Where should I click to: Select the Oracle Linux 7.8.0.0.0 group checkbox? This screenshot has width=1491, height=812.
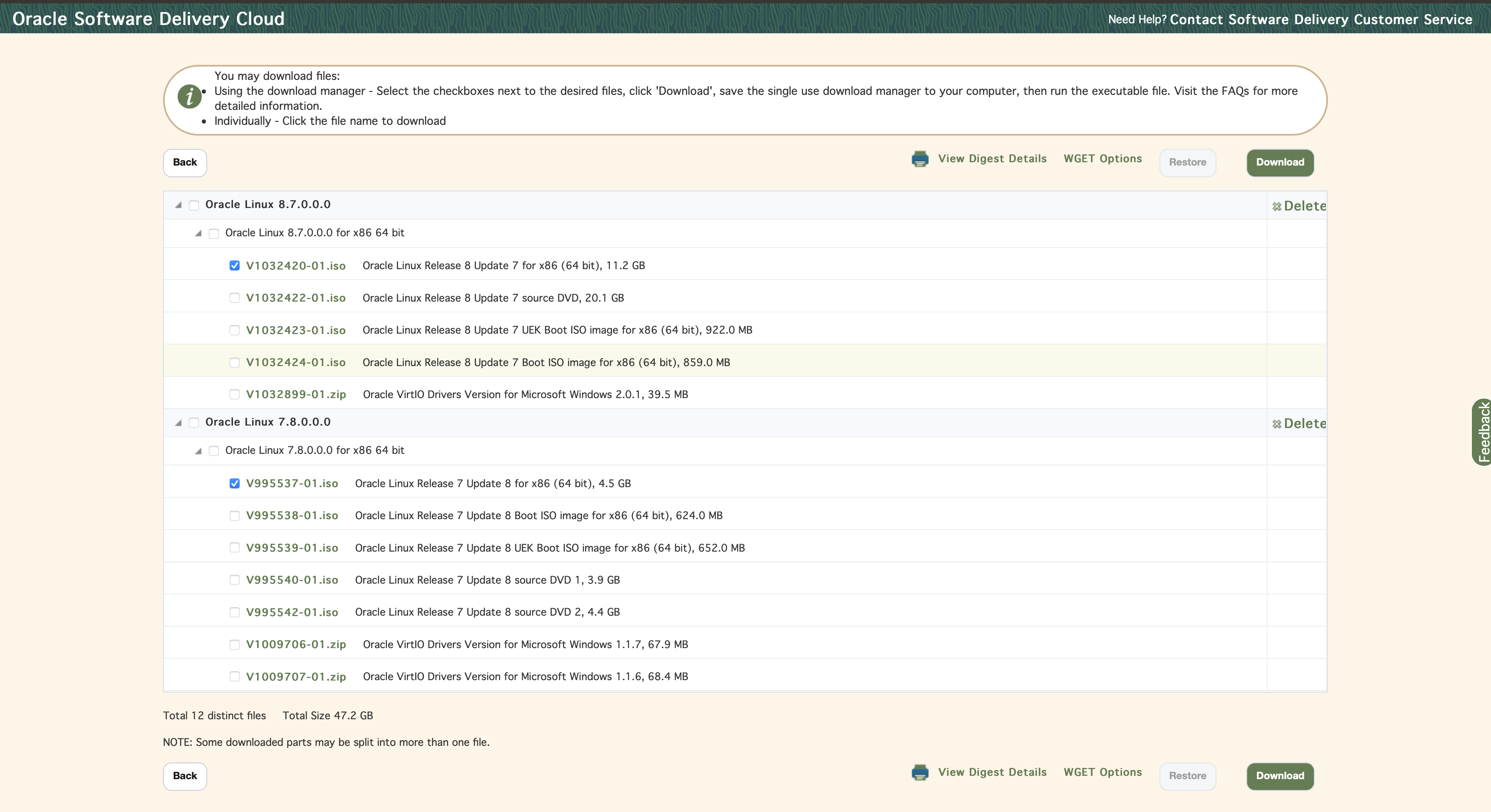194,423
